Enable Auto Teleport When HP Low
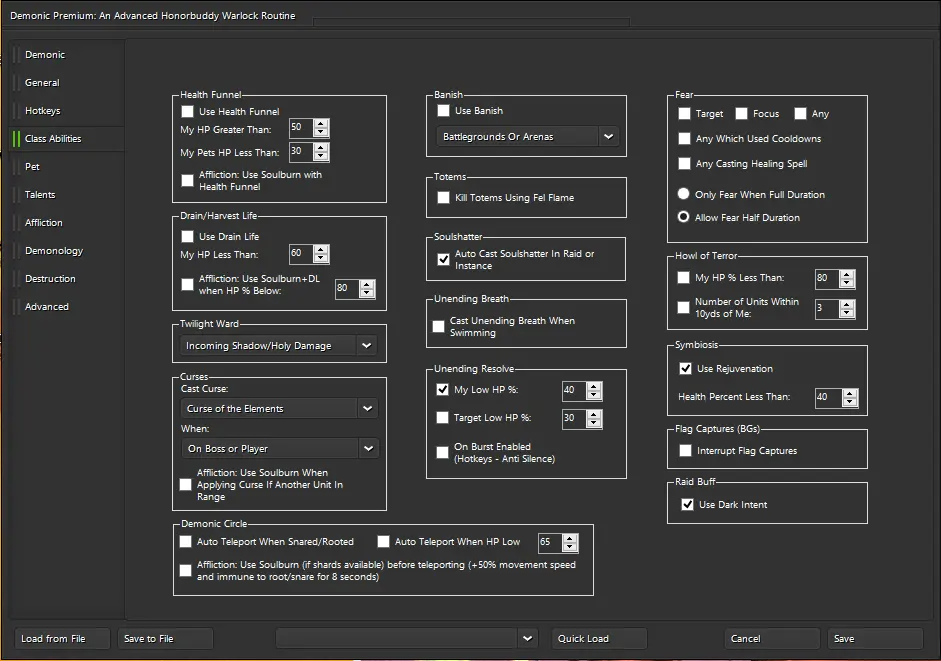Screen dimensions: 941x661 tap(383, 542)
